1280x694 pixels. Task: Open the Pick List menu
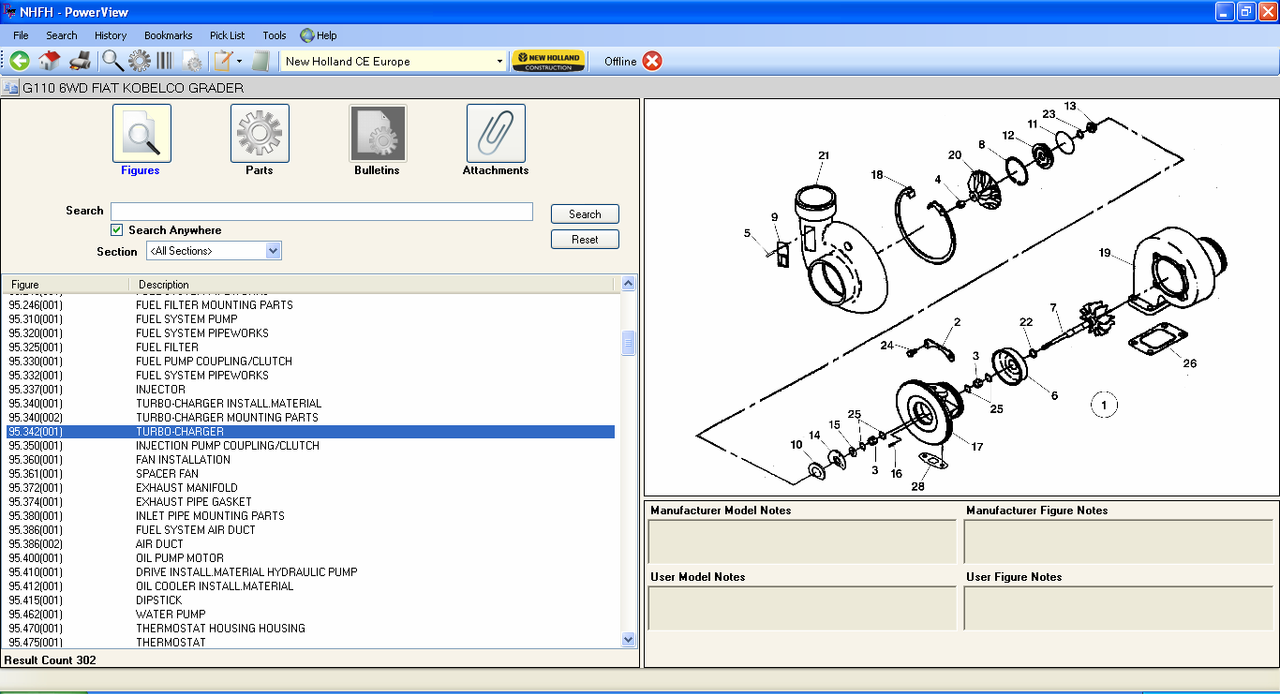(x=227, y=35)
